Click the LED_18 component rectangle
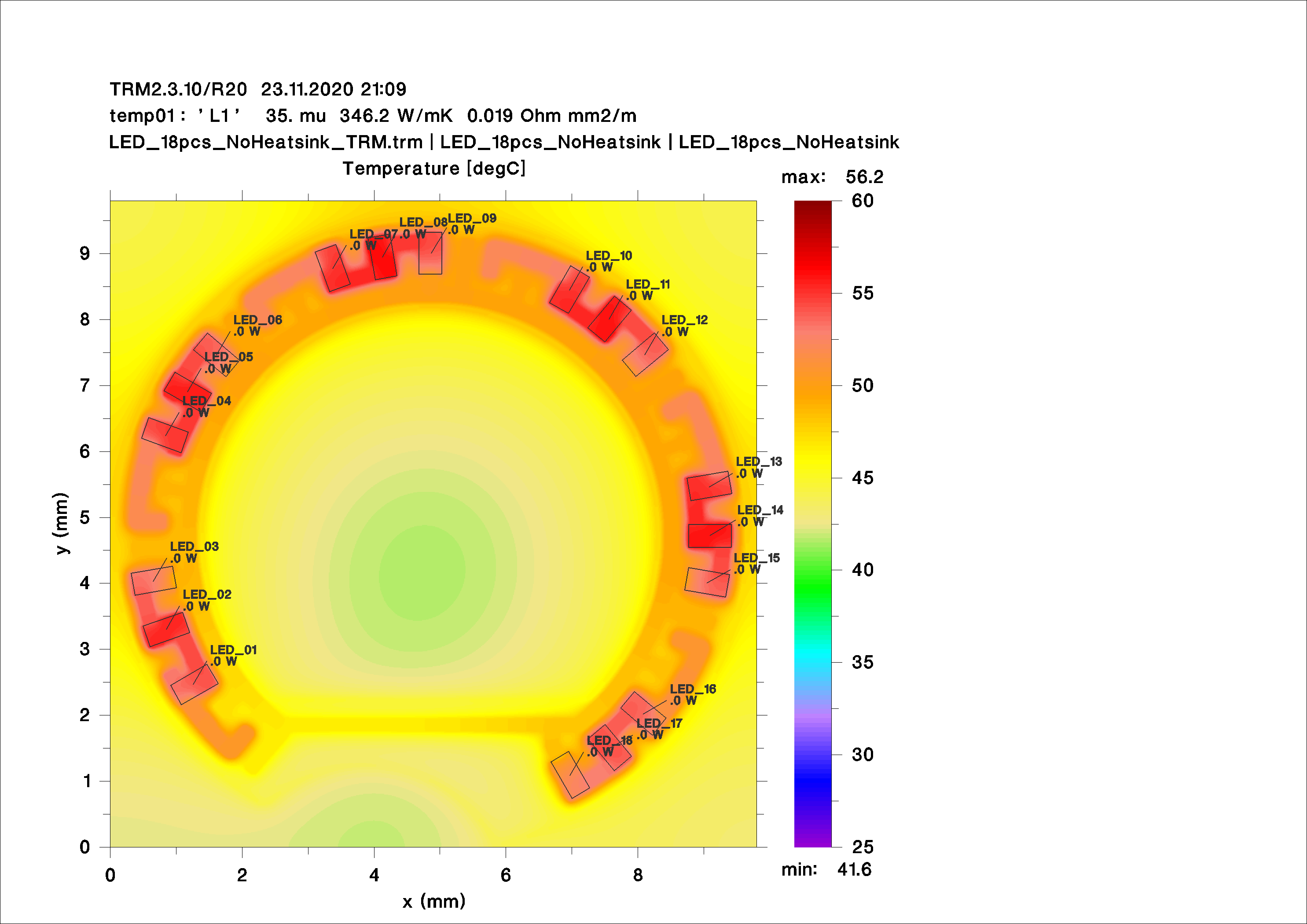 570,775
